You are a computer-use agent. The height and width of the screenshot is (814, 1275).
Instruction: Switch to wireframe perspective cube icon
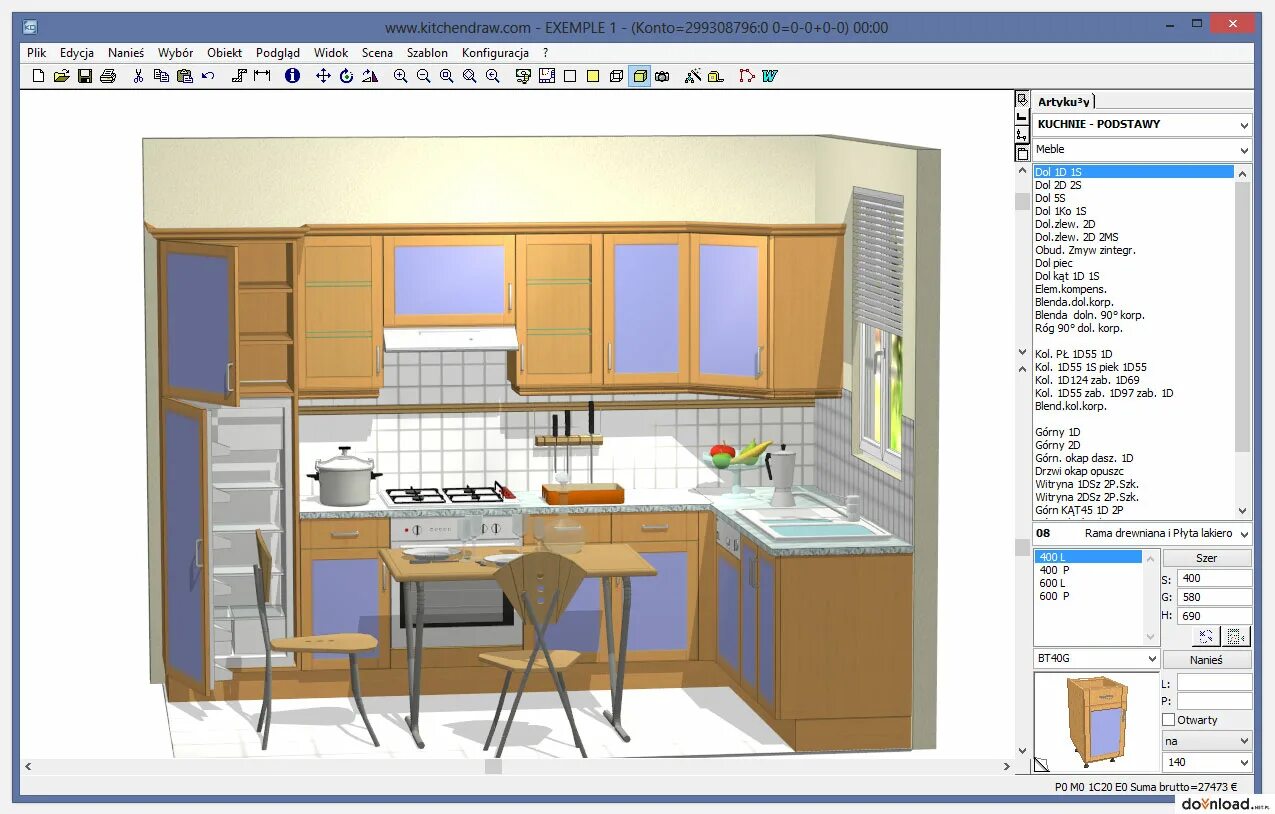[616, 76]
